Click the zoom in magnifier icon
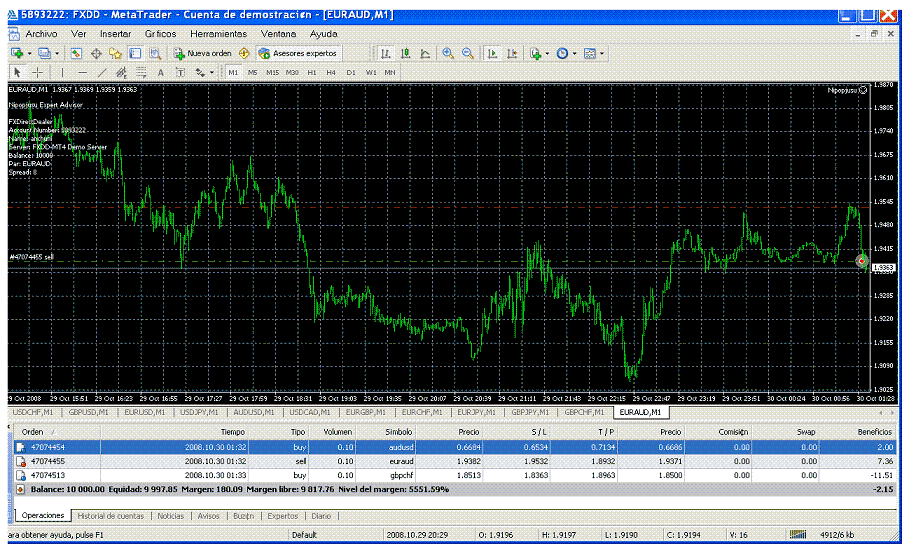The height and width of the screenshot is (544, 902). [448, 53]
